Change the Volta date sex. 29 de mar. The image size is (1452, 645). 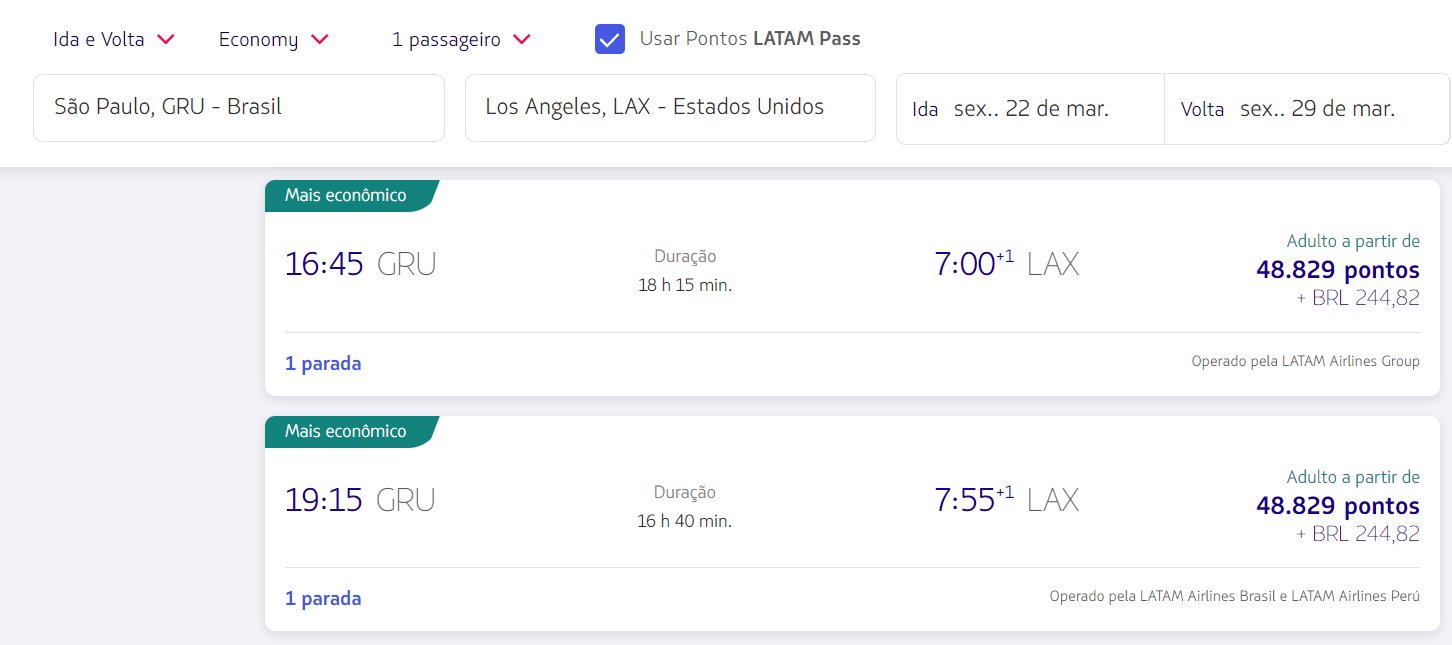[x=1307, y=109]
